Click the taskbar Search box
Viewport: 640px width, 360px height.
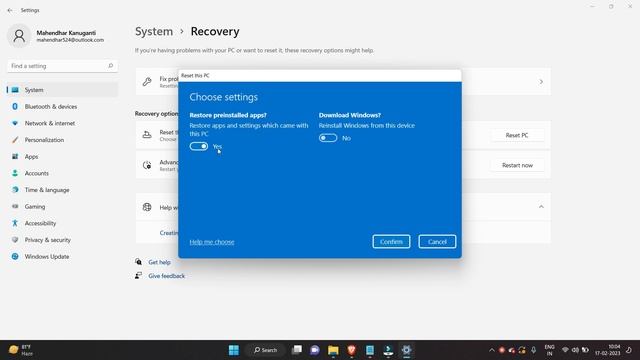click(x=265, y=350)
